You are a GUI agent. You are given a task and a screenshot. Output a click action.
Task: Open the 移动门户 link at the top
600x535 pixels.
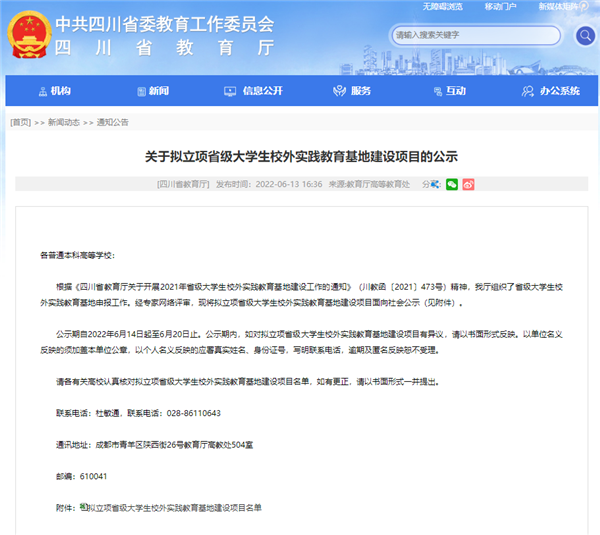[500, 7]
